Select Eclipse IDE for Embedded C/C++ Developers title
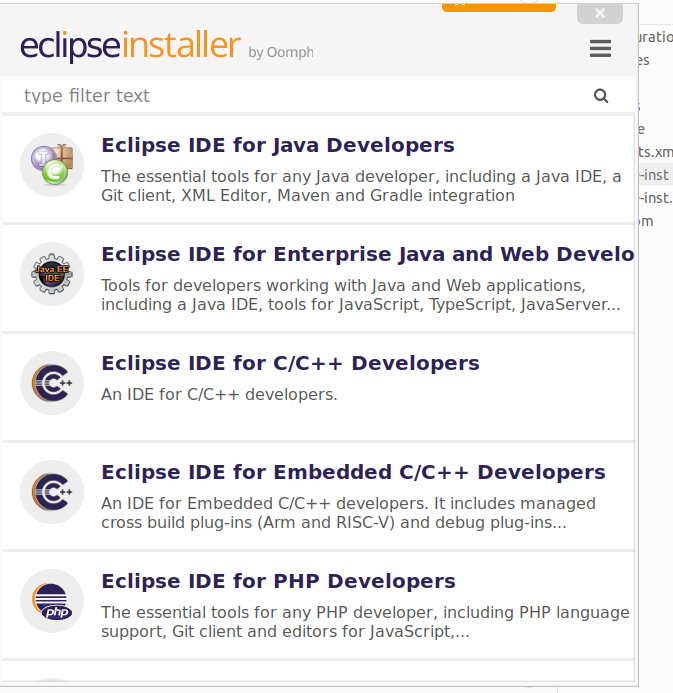Screen dimensions: 673x693 click(354, 472)
